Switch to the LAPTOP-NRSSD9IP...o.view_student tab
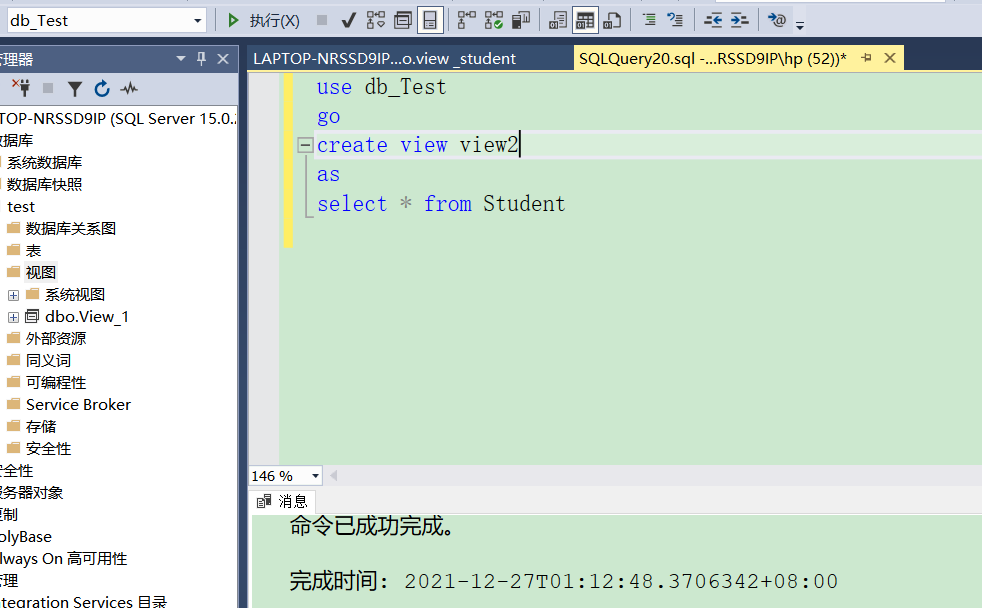The height and width of the screenshot is (608, 982). 385,59
